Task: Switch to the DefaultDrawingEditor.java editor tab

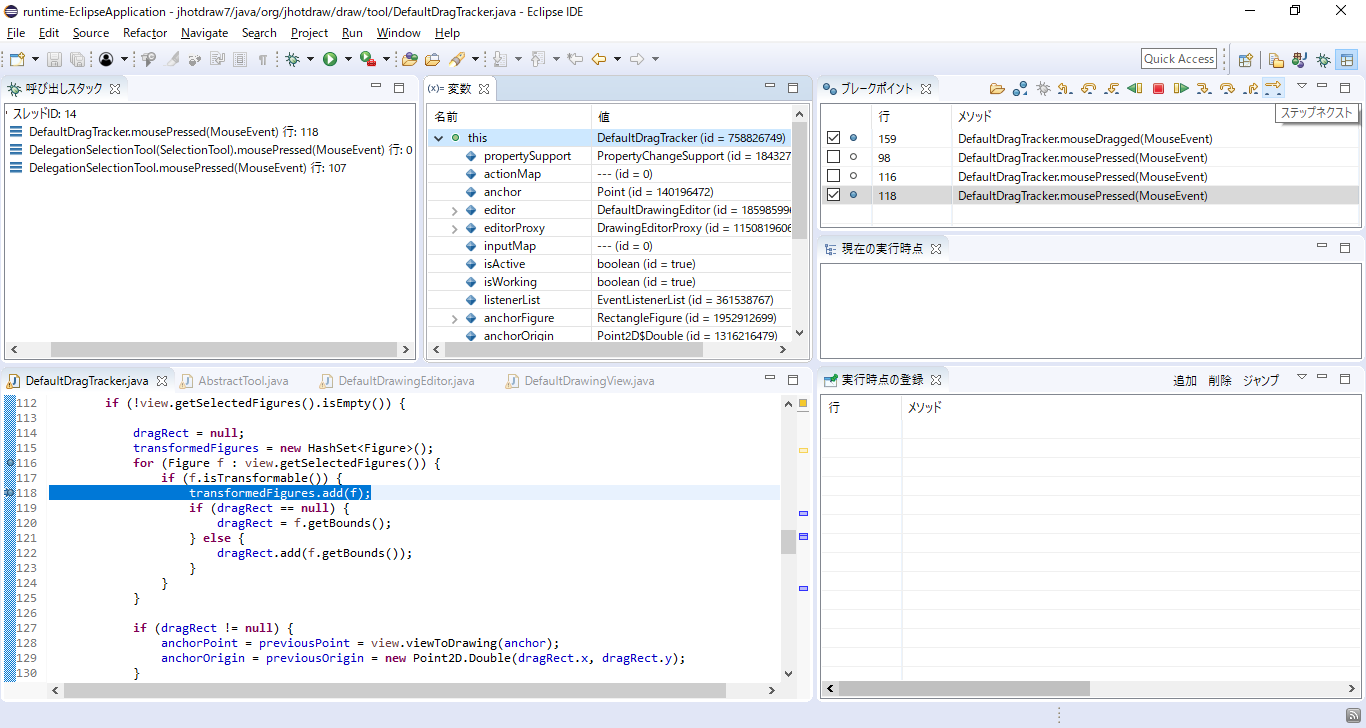Action: 406,381
